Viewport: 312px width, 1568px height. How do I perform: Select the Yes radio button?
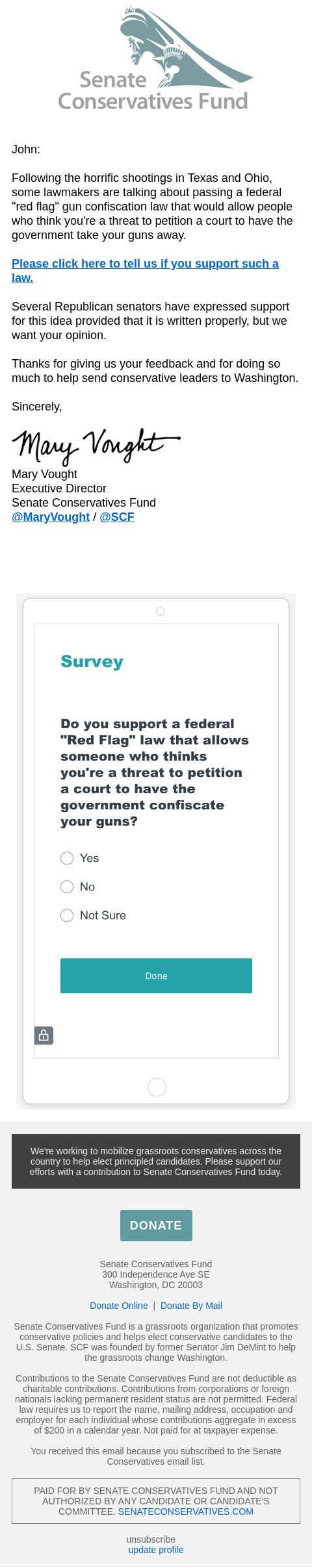coord(67,858)
